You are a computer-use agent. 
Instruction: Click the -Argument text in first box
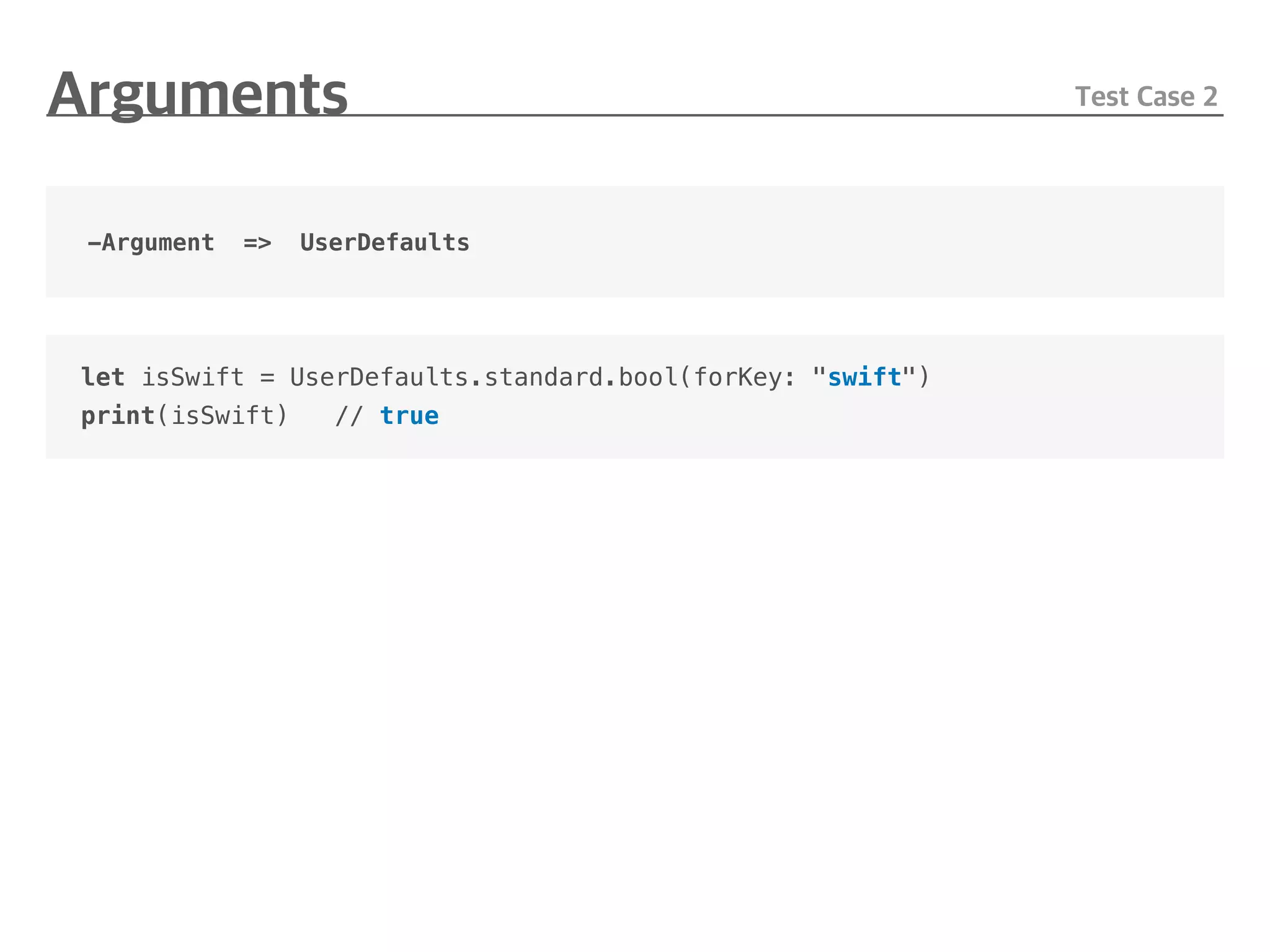[x=151, y=242]
